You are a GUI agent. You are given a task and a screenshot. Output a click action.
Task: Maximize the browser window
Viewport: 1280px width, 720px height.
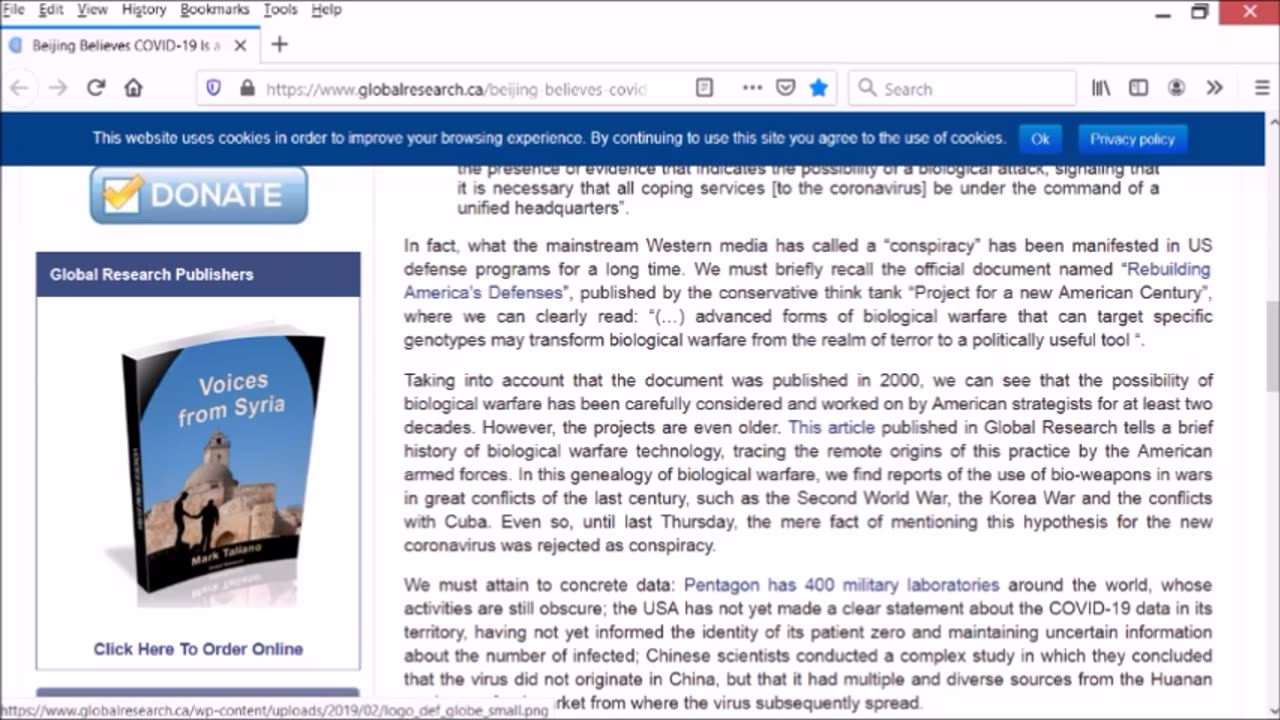[1200, 12]
